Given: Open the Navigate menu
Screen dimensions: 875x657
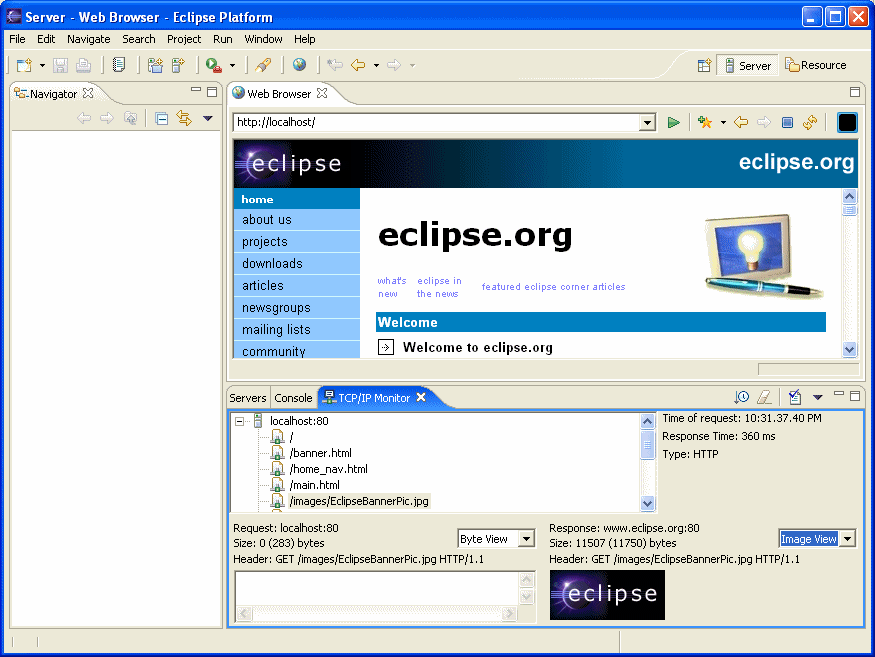Looking at the screenshot, I should 89,39.
